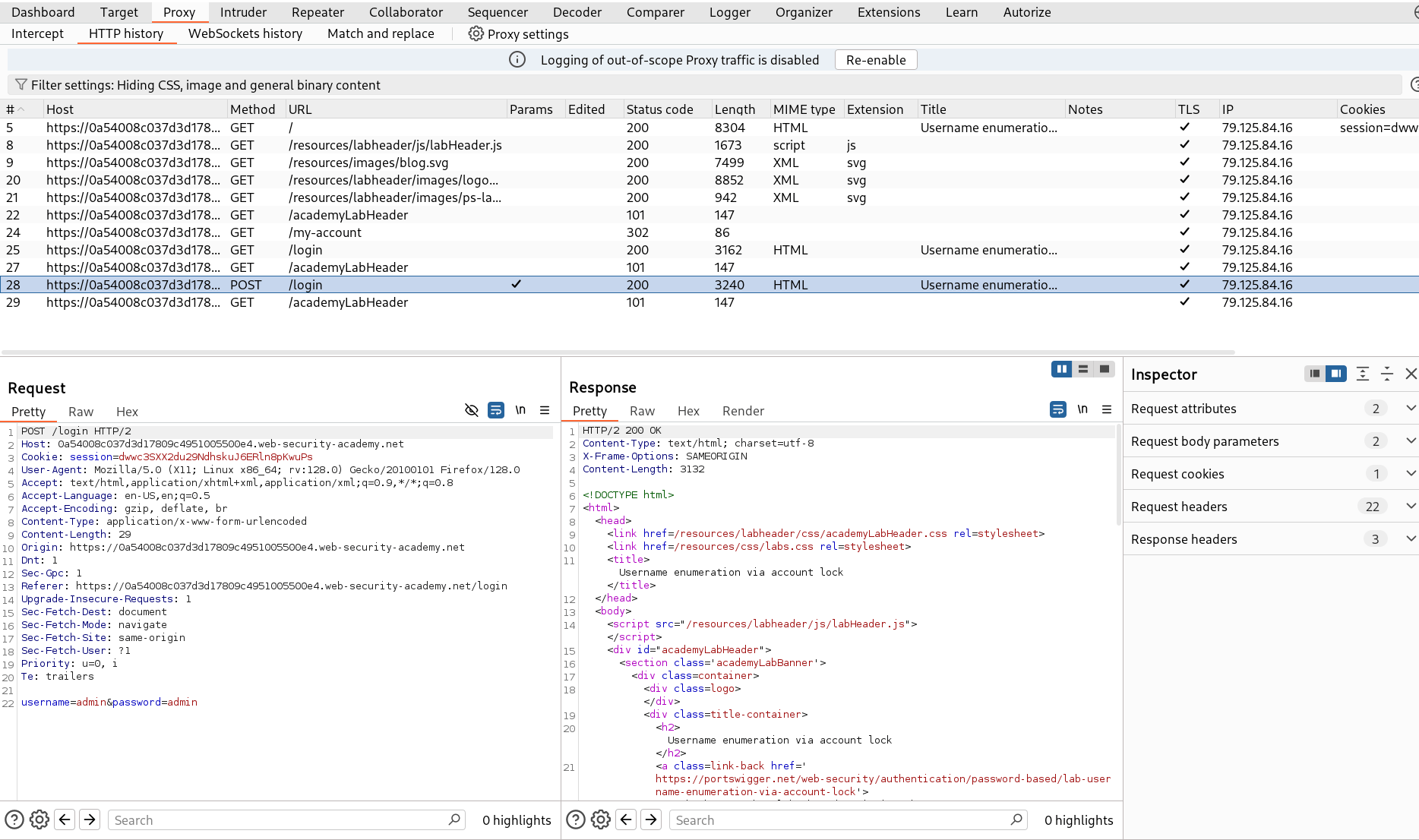Viewport: 1419px width, 840px height.
Task: Show non-printable characters with the \n icon
Action: [x=520, y=409]
